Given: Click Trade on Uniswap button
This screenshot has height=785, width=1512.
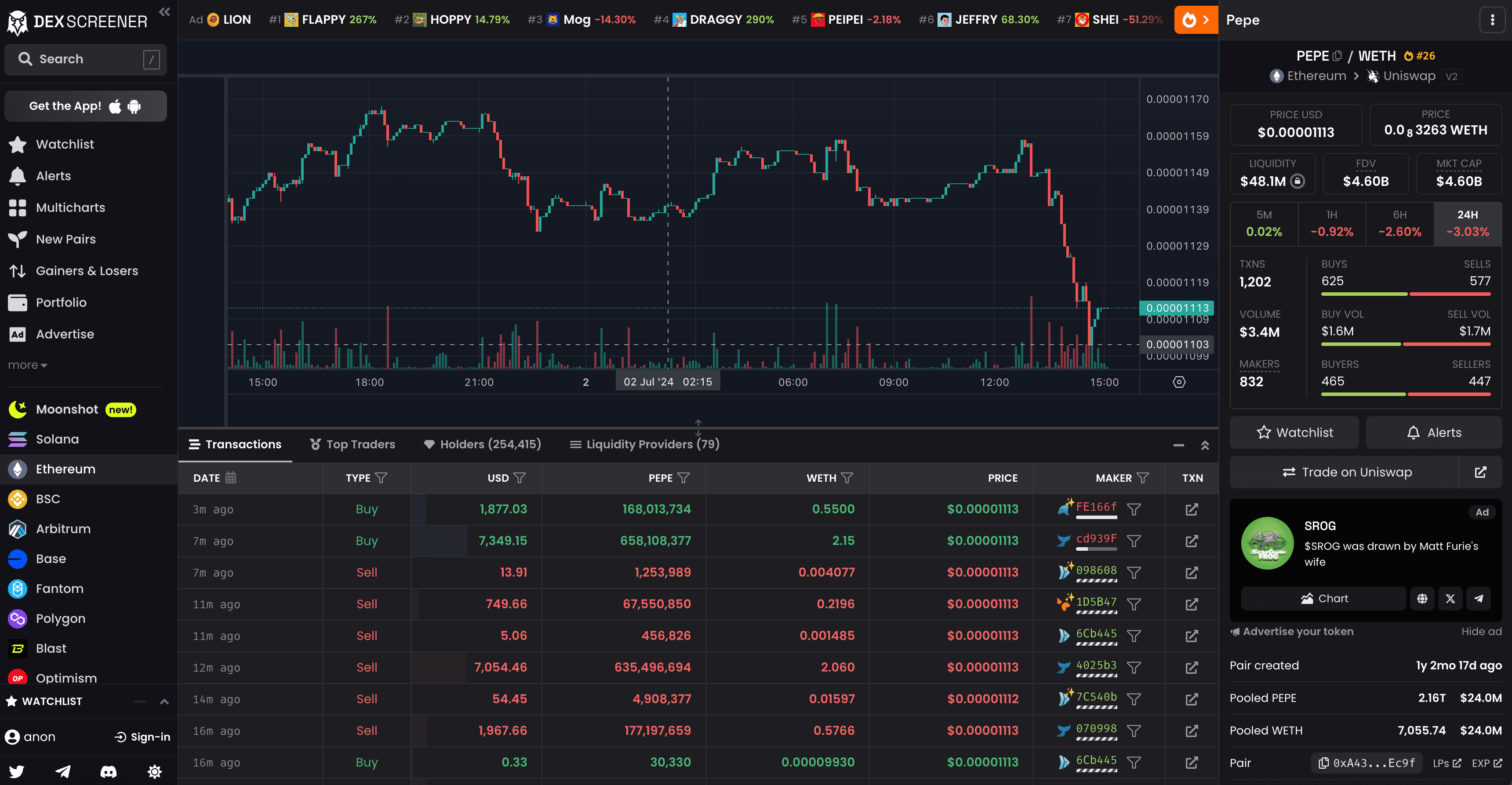Looking at the screenshot, I should pos(1344,472).
